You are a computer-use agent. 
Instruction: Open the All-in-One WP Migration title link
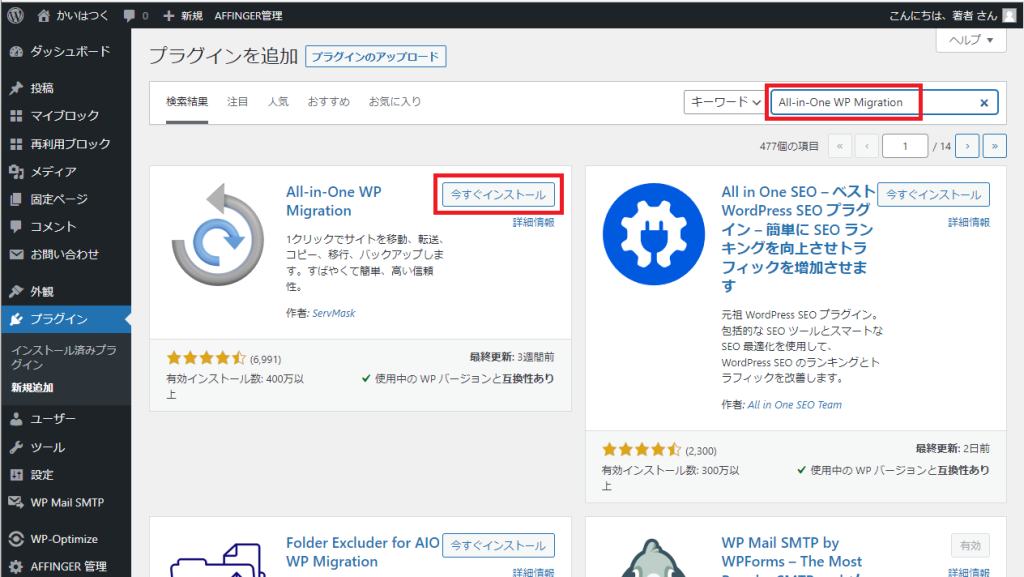click(334, 201)
